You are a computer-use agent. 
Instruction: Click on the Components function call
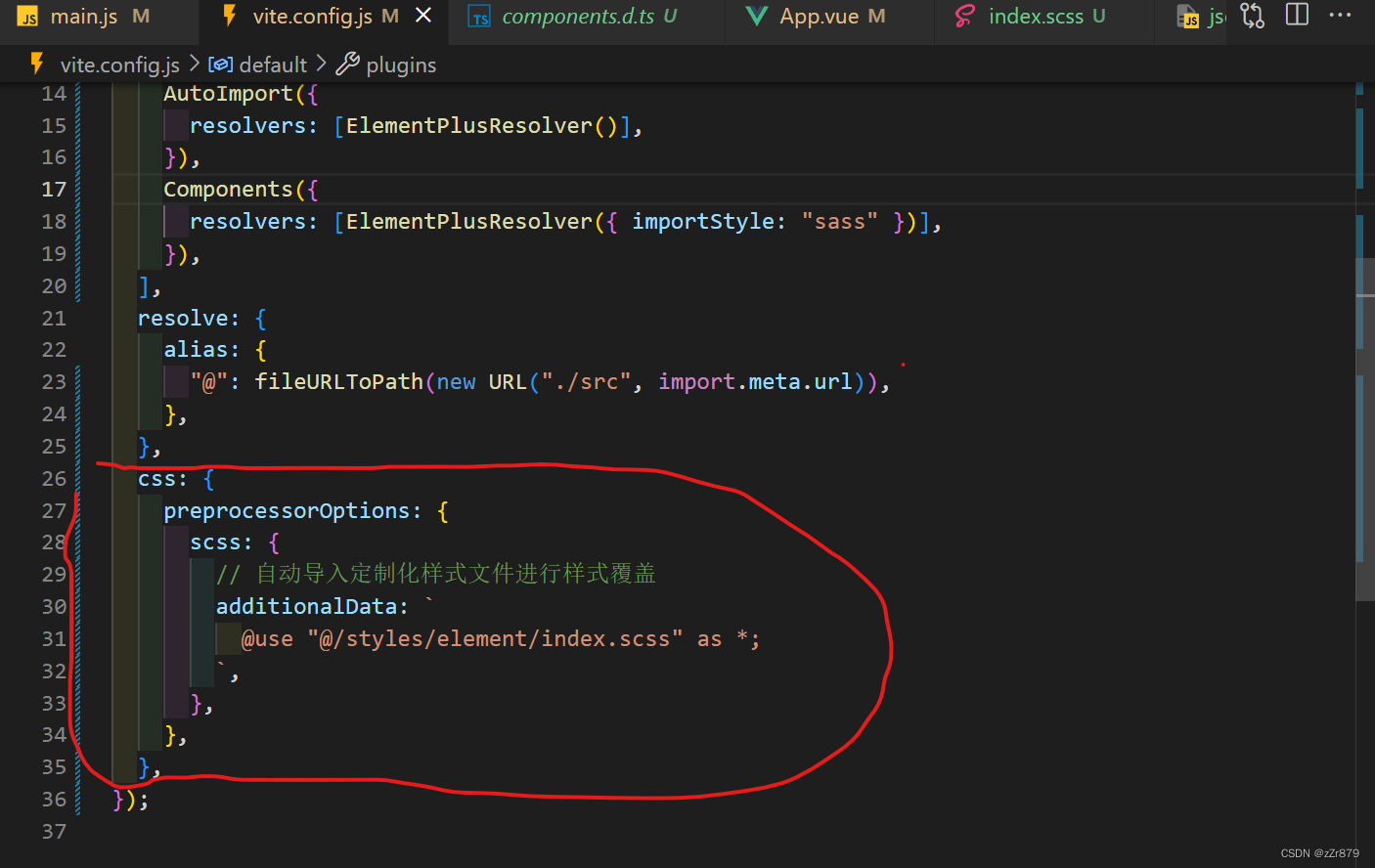pos(228,190)
